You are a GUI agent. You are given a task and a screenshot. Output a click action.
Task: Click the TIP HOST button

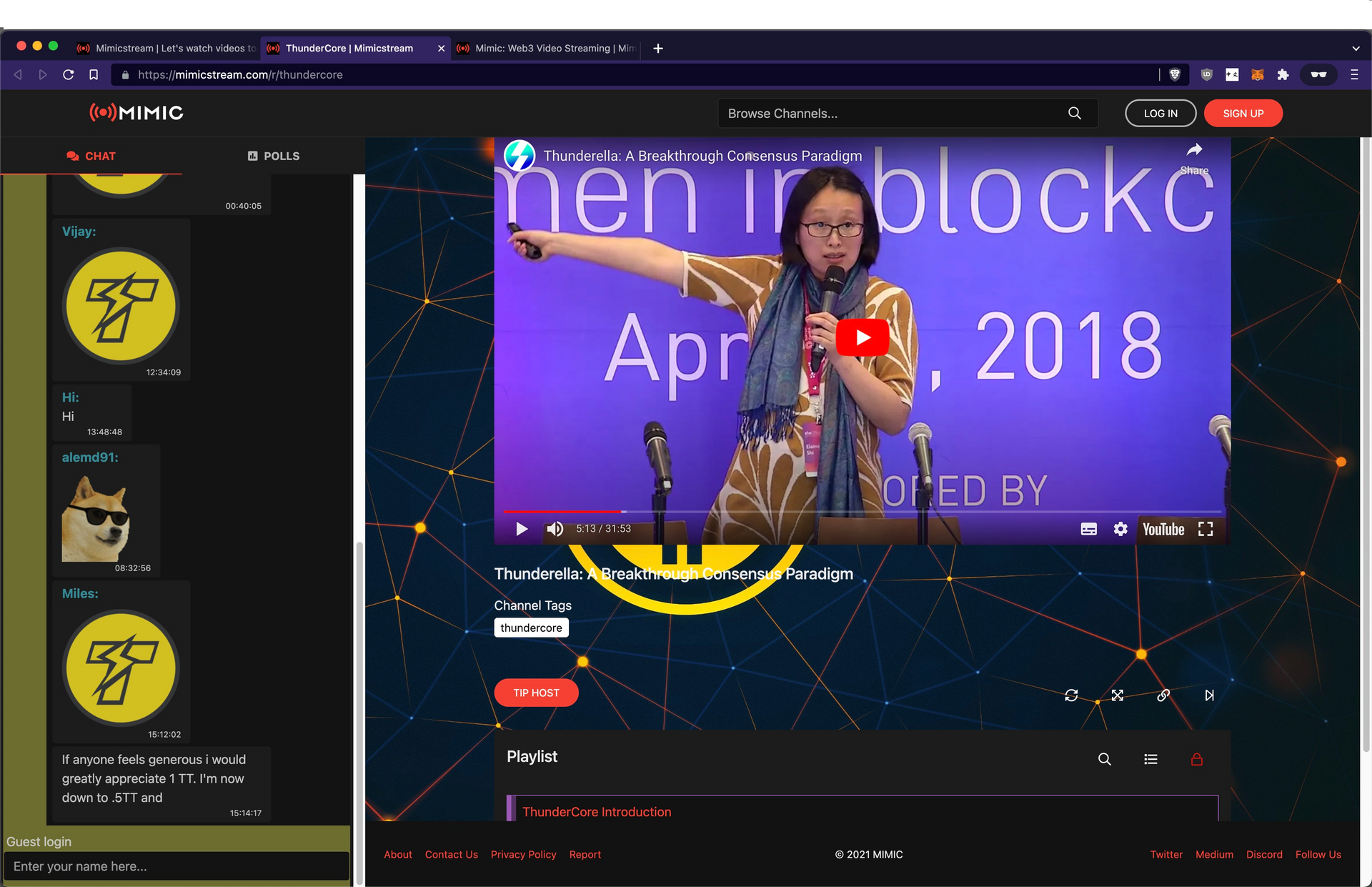coord(536,693)
